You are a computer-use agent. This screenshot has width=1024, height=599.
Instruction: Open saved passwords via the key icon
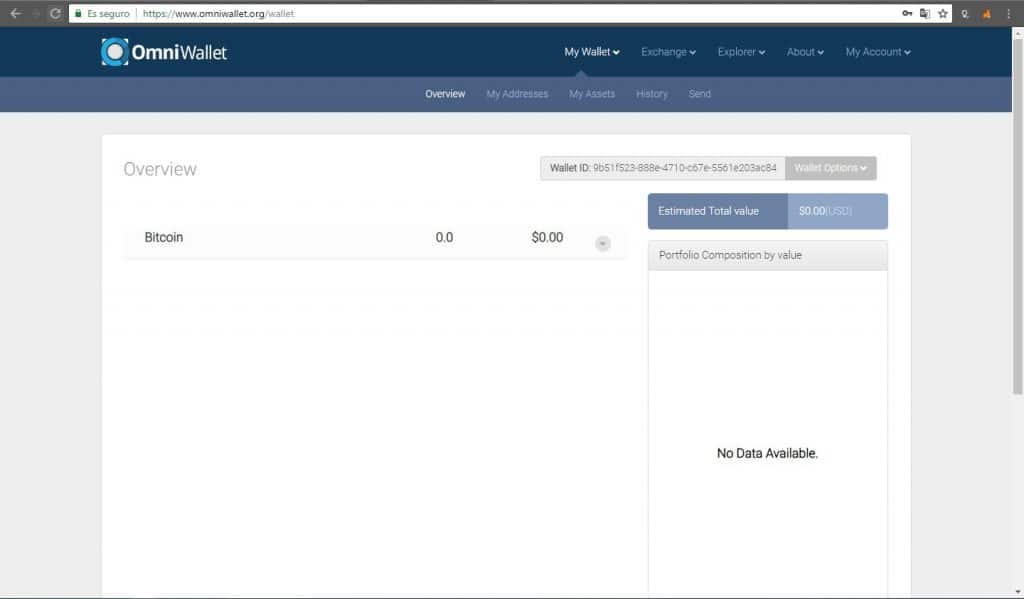click(x=907, y=13)
